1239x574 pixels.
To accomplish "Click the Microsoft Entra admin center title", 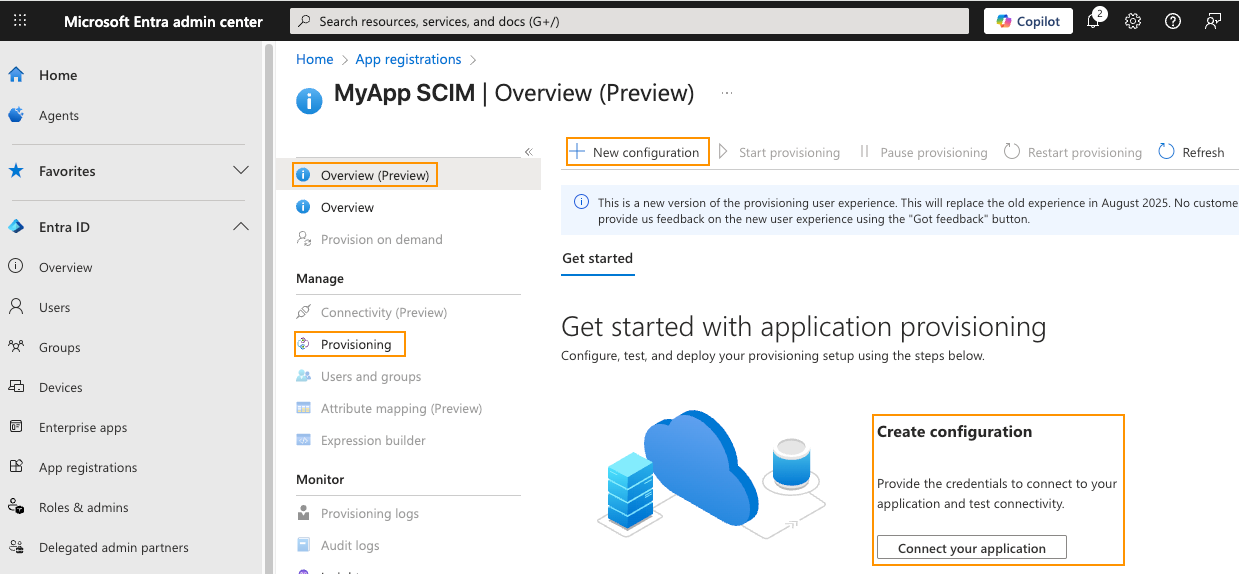I will pyautogui.click(x=164, y=21).
